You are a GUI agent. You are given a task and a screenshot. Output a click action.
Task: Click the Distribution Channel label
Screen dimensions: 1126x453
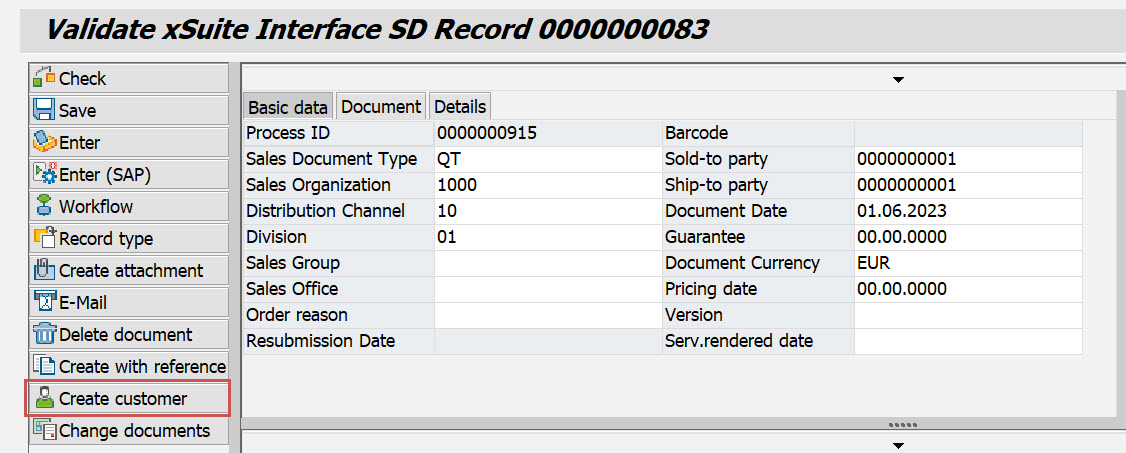pos(325,211)
